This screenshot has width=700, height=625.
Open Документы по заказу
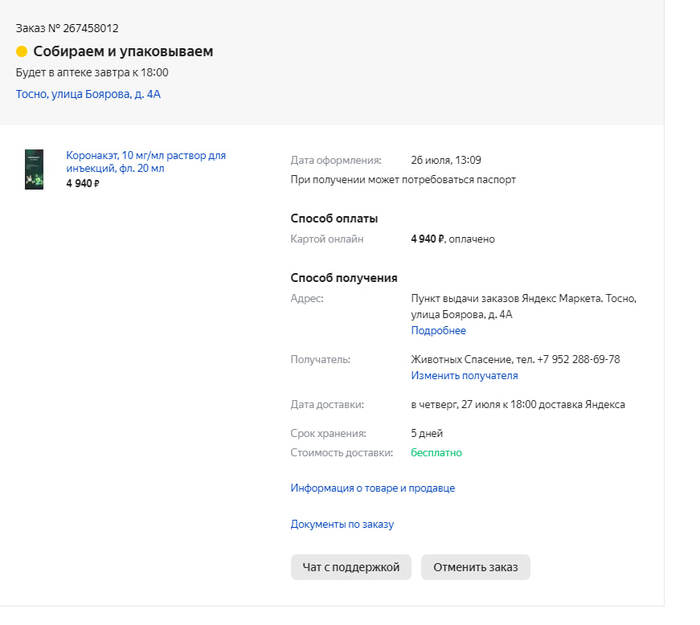pos(342,524)
